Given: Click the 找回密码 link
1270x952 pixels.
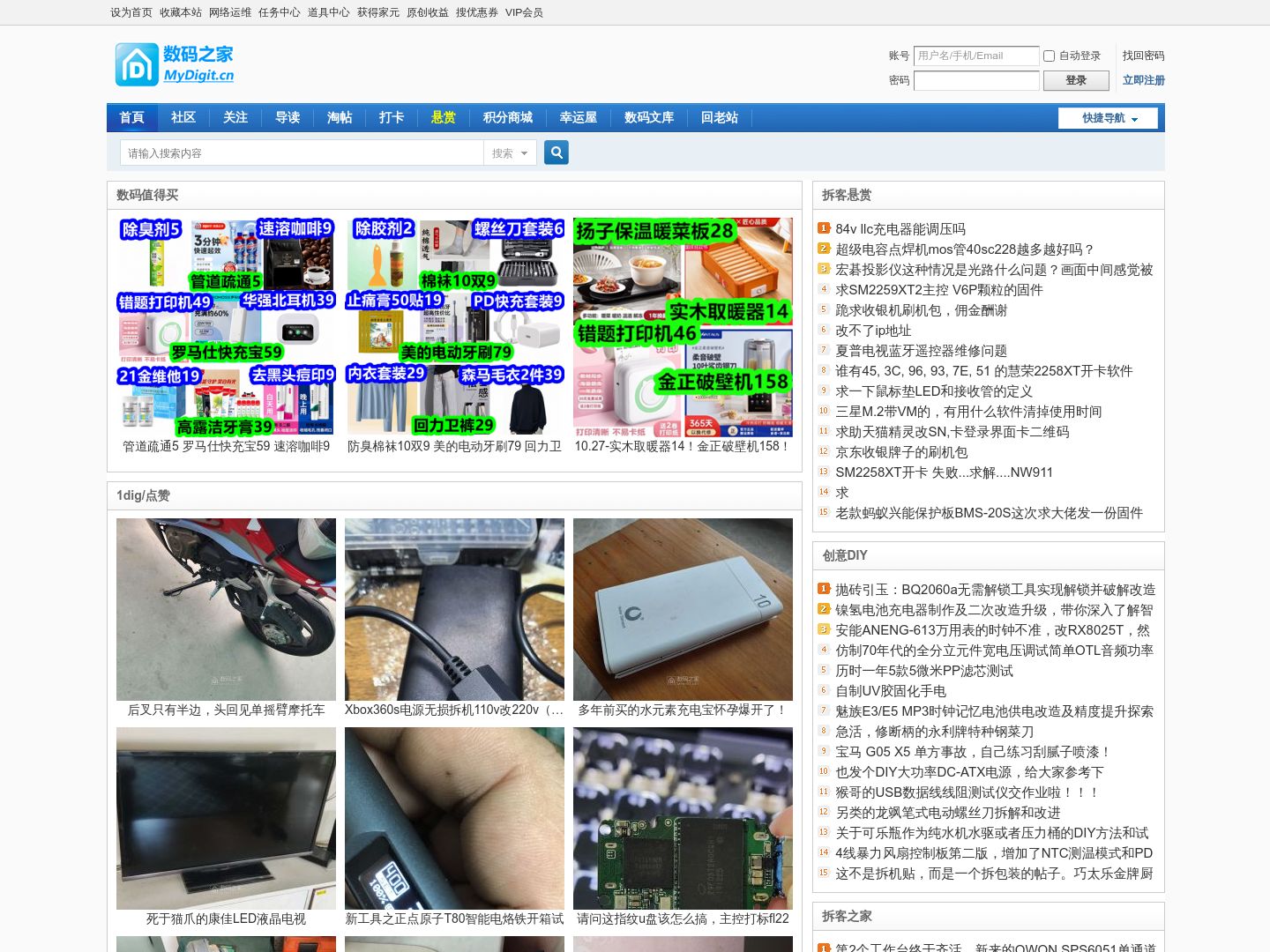Looking at the screenshot, I should [1143, 56].
